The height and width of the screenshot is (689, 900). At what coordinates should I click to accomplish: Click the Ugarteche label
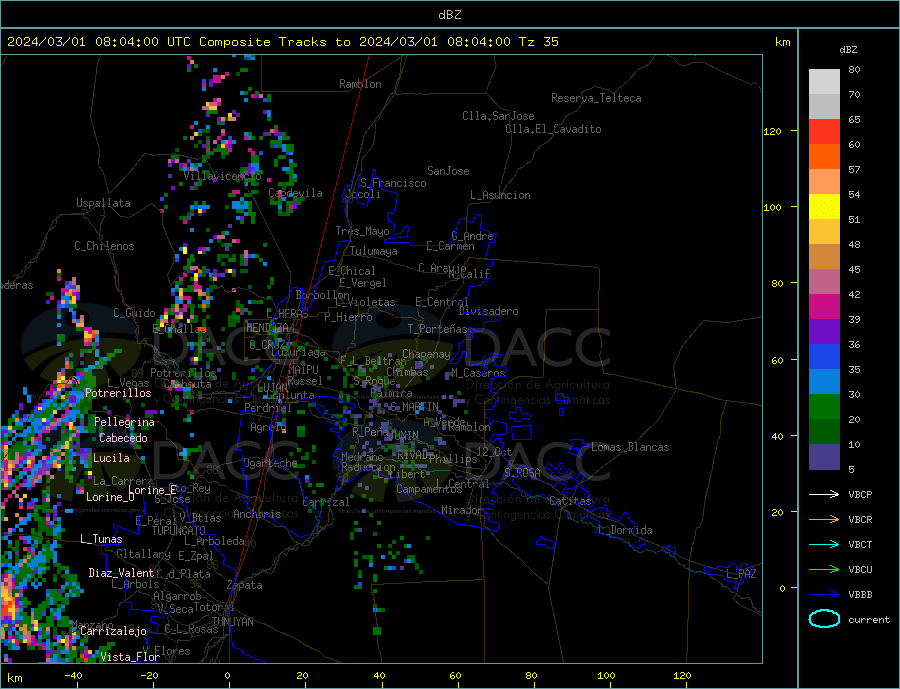[x=270, y=463]
